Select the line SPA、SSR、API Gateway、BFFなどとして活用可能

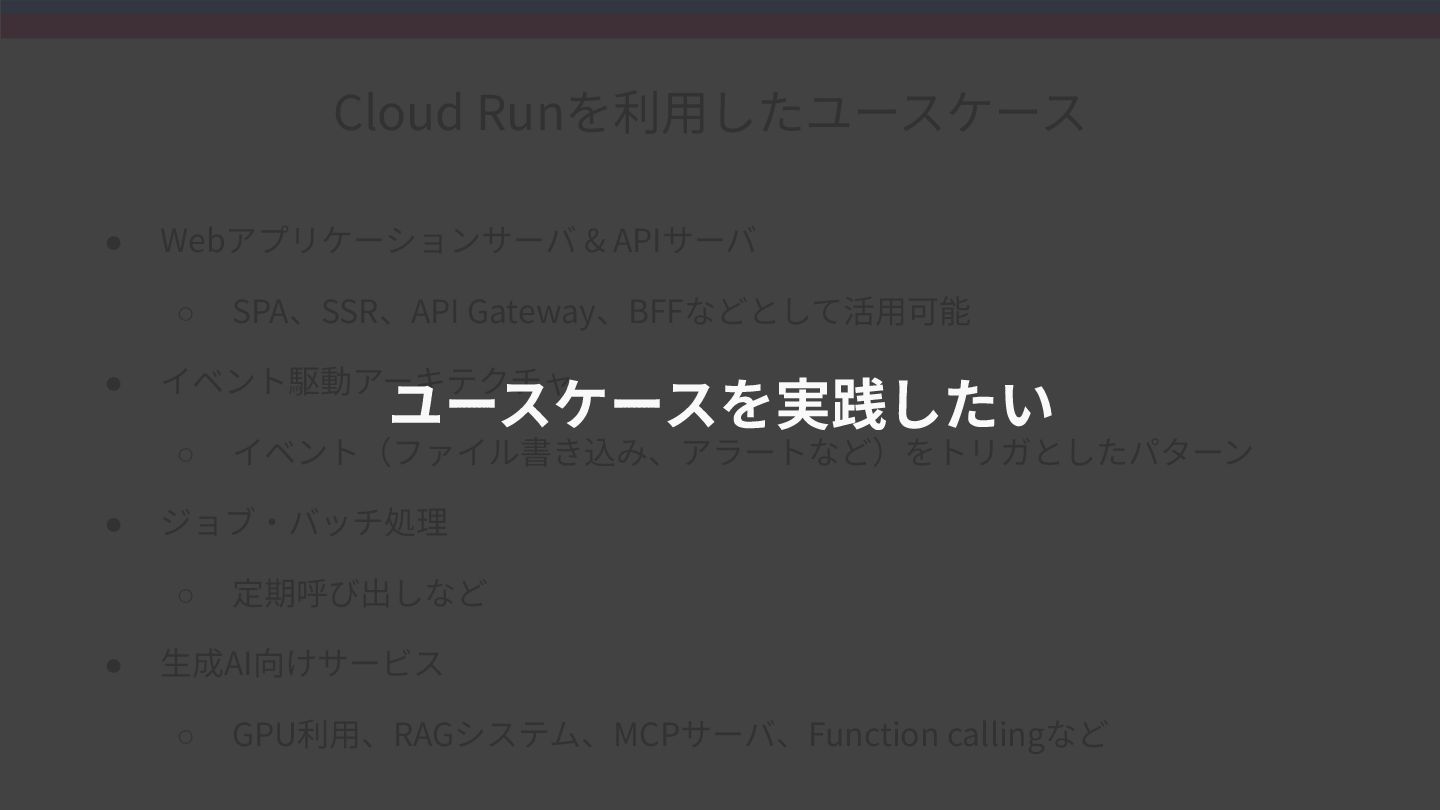[x=601, y=311]
